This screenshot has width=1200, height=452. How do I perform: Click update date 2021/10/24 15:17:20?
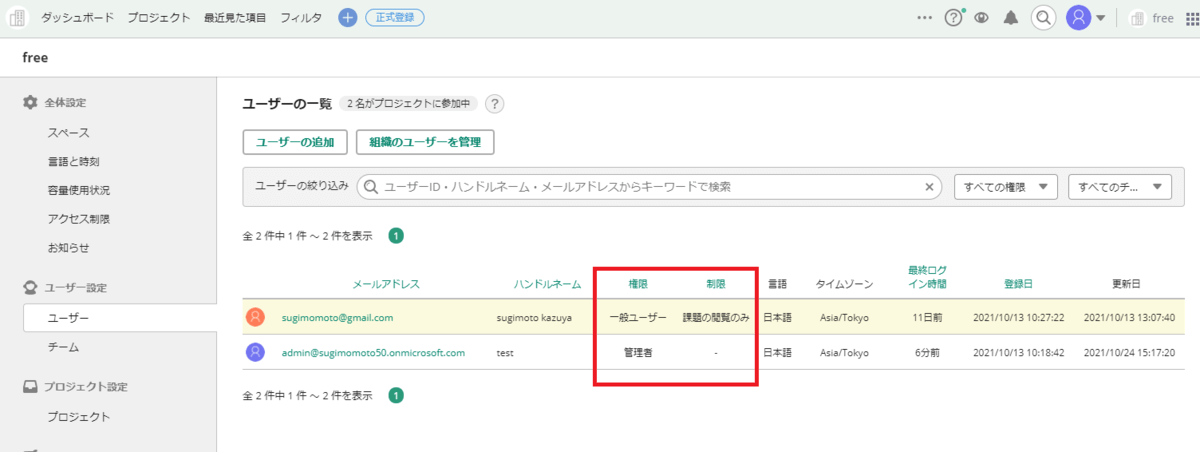[1129, 352]
